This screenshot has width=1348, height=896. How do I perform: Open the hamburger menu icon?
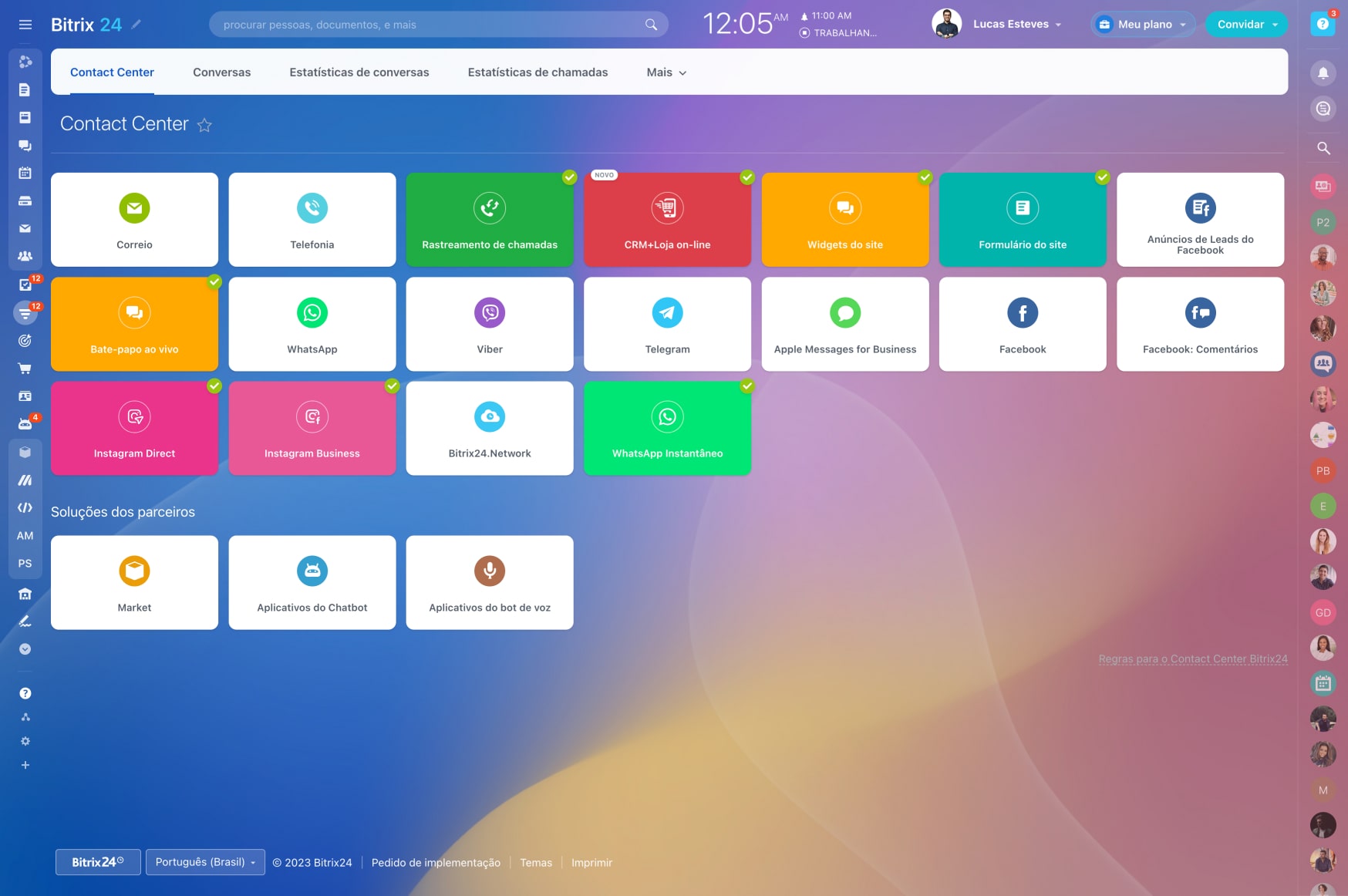coord(25,25)
